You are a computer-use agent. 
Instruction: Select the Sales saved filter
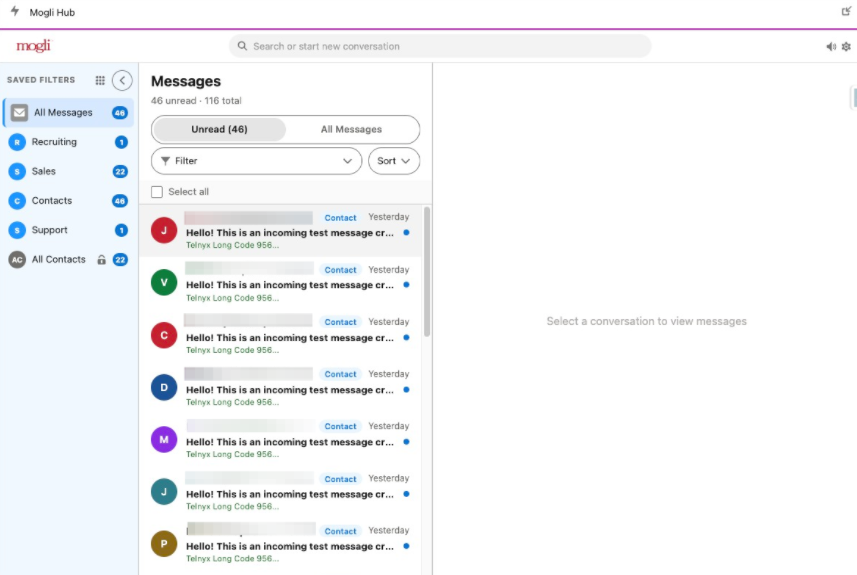point(69,172)
